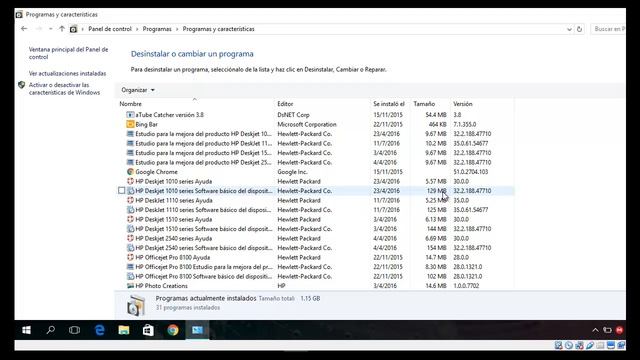Click icon of HP Deskjet 1510 Software básico
The height and width of the screenshot is (360, 640).
tap(130, 229)
